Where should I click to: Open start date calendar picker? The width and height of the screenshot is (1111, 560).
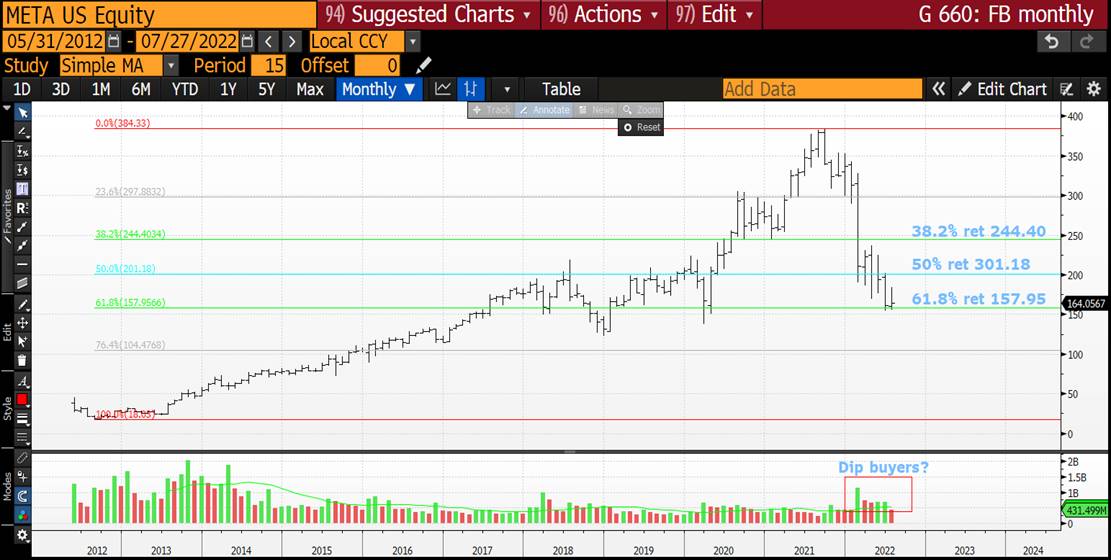pos(115,41)
